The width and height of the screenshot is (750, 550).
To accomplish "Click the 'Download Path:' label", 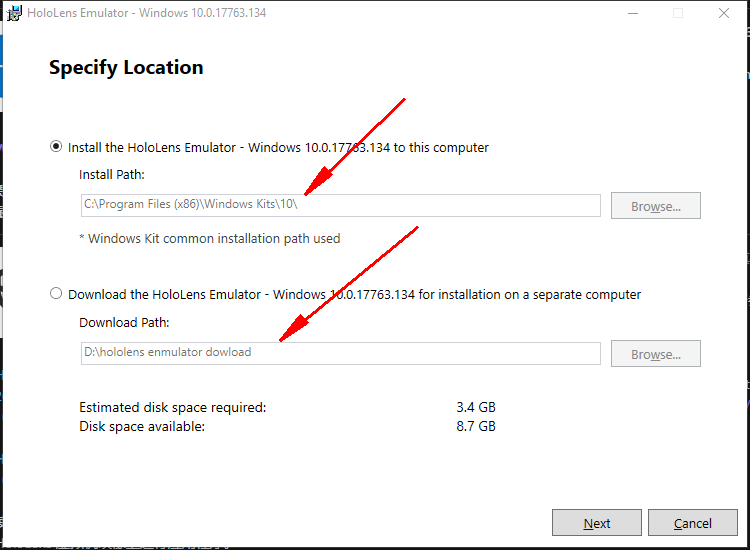I will coord(124,322).
